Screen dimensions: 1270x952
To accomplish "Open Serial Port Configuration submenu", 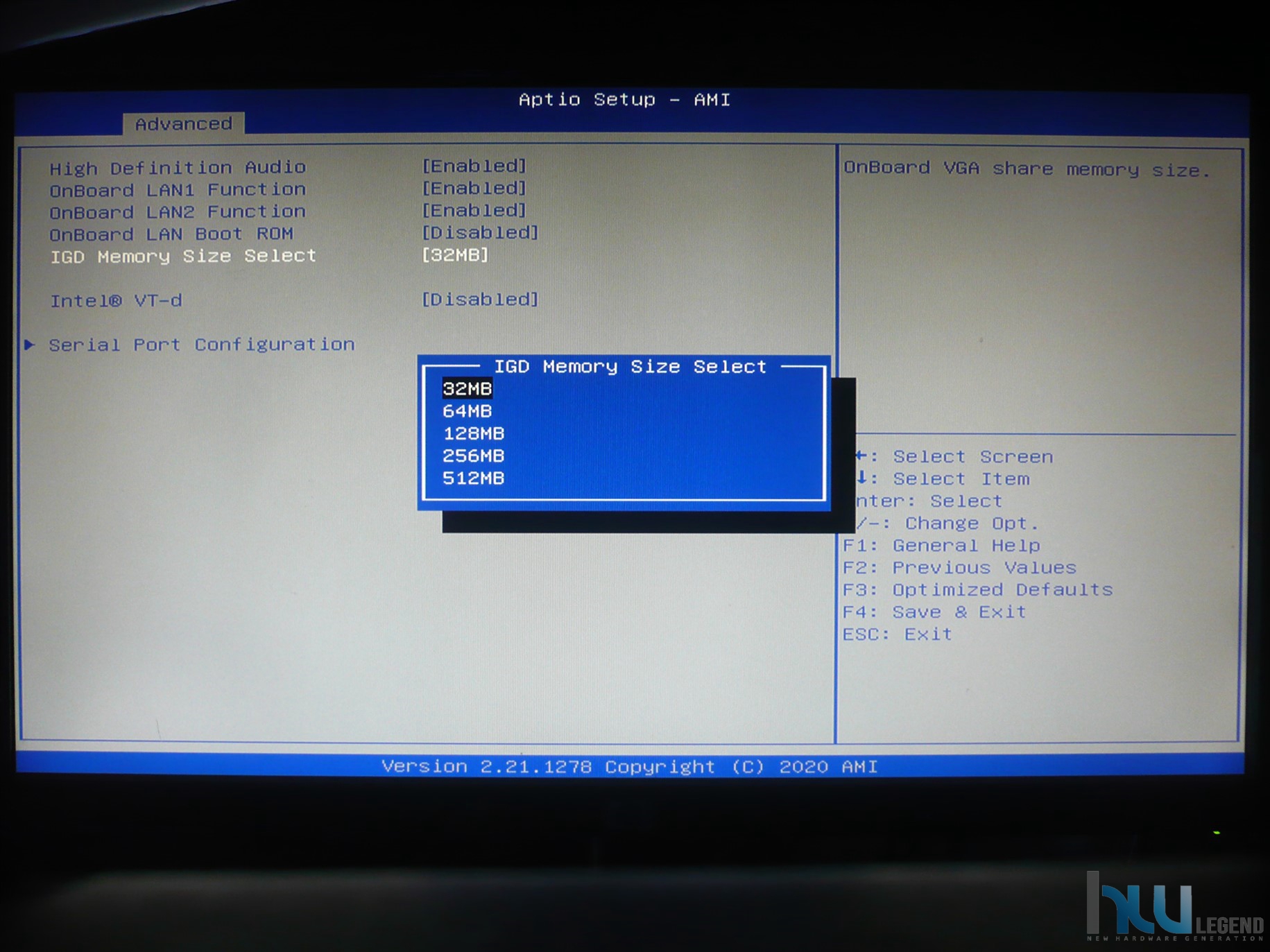I will 201,345.
